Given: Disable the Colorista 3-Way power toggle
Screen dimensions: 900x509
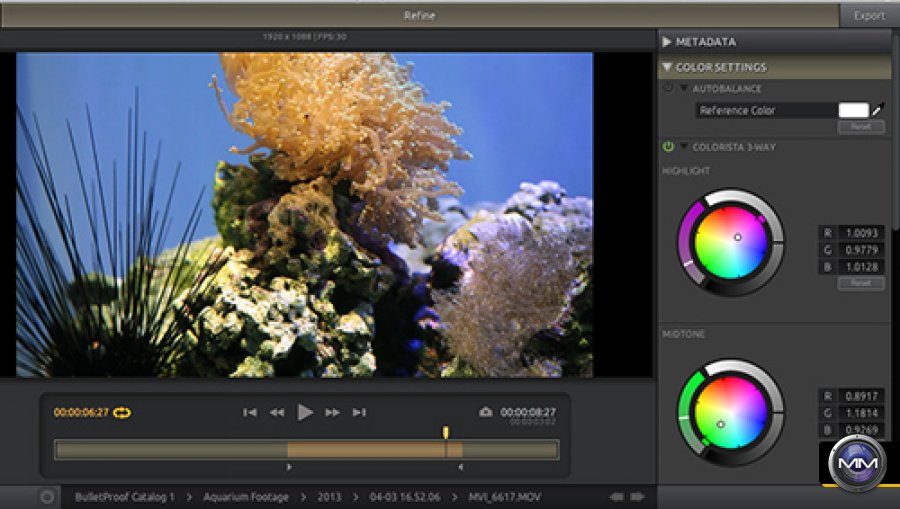Looking at the screenshot, I should click(668, 147).
